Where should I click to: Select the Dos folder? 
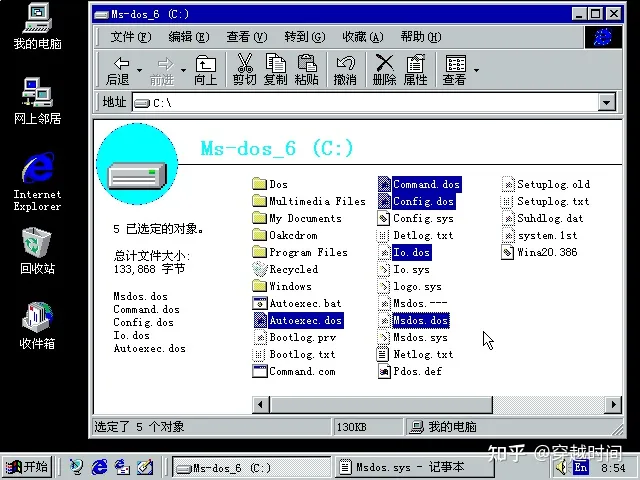[x=270, y=184]
